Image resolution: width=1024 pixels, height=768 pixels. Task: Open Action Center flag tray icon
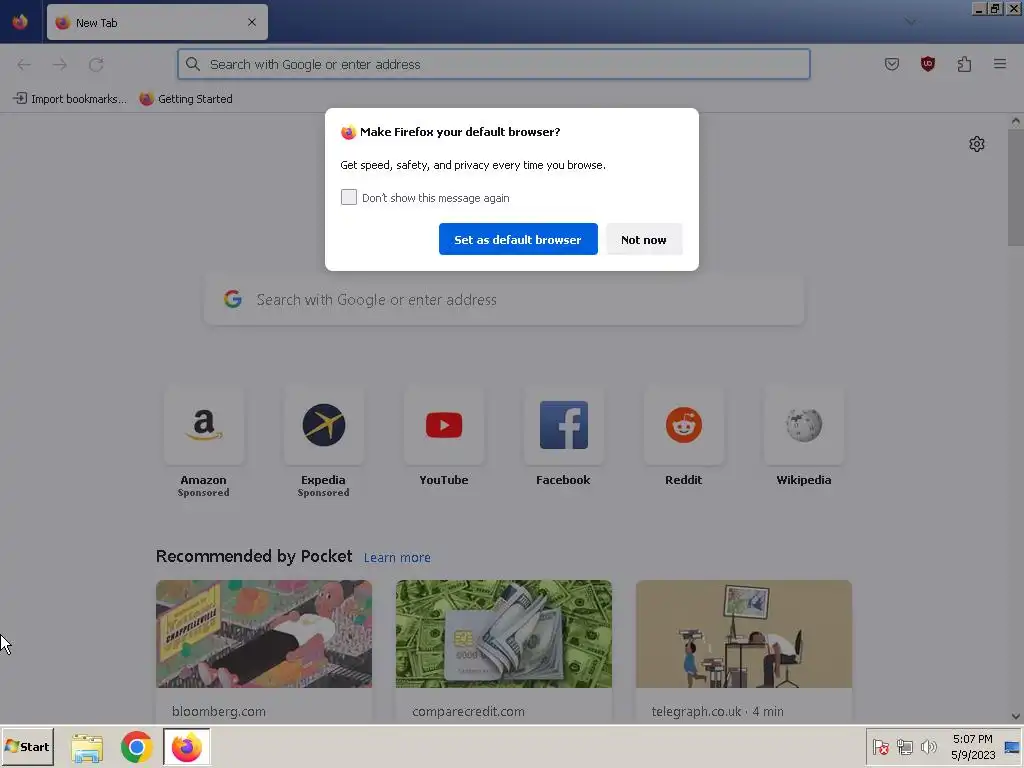pos(880,746)
